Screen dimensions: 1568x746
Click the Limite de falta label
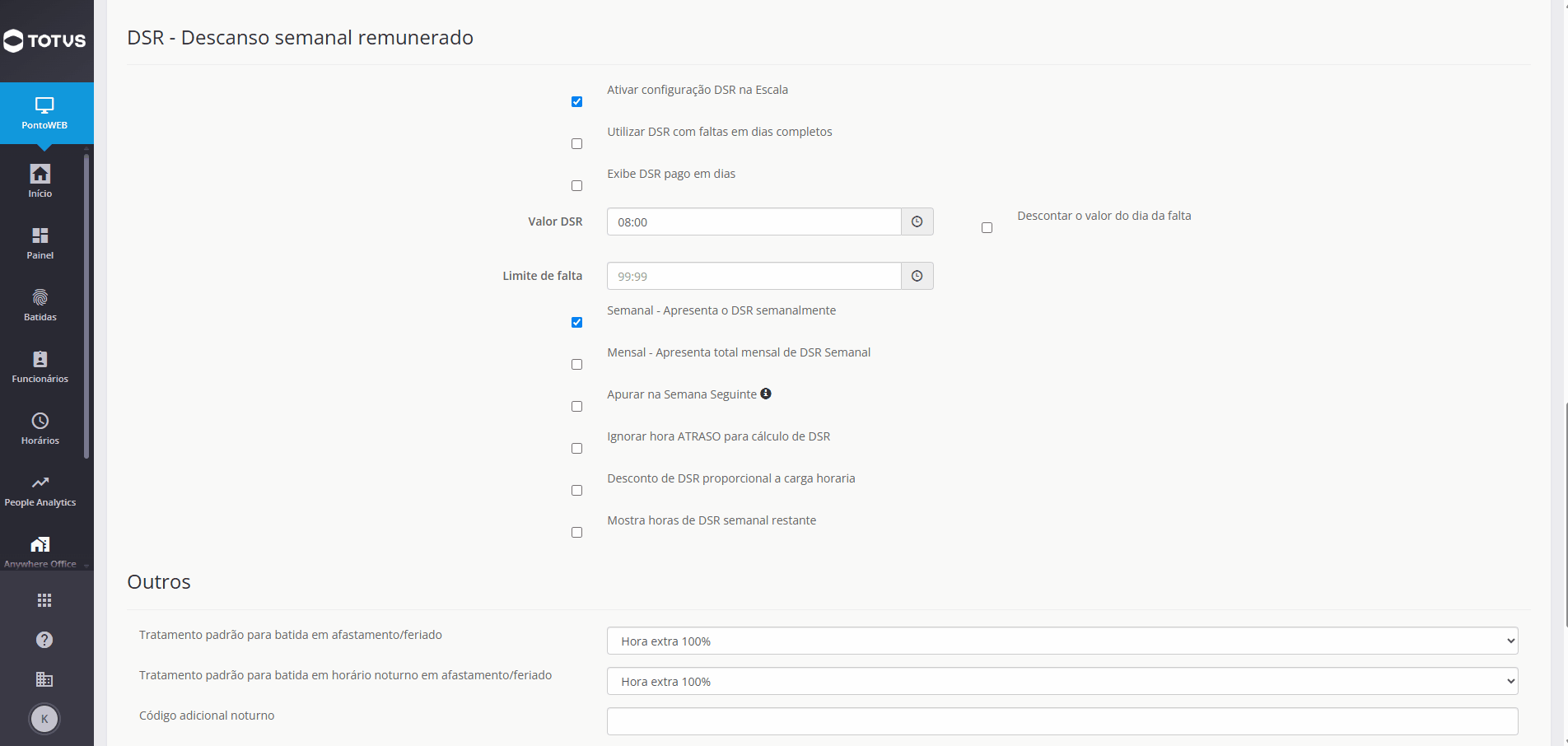click(x=542, y=276)
